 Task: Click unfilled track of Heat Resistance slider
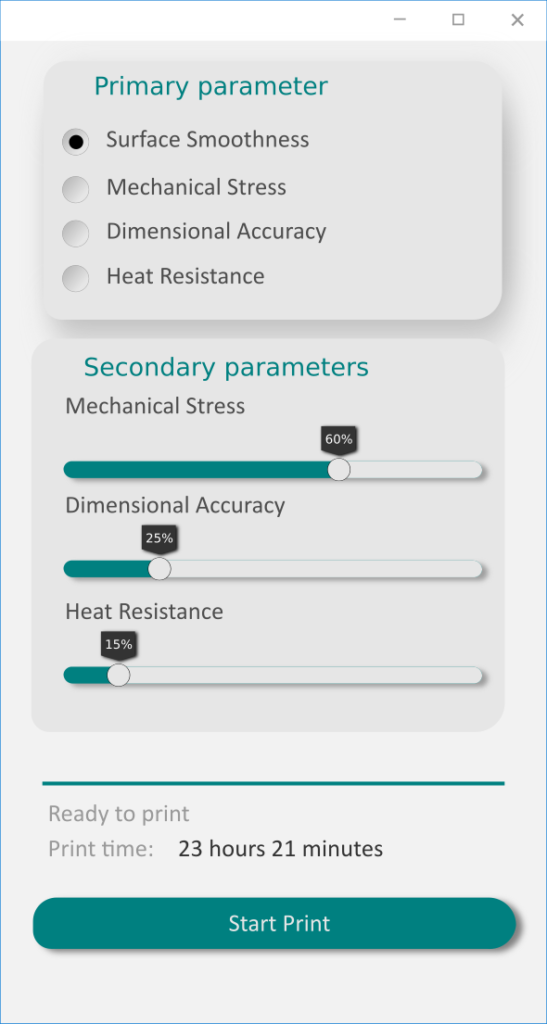pos(305,675)
